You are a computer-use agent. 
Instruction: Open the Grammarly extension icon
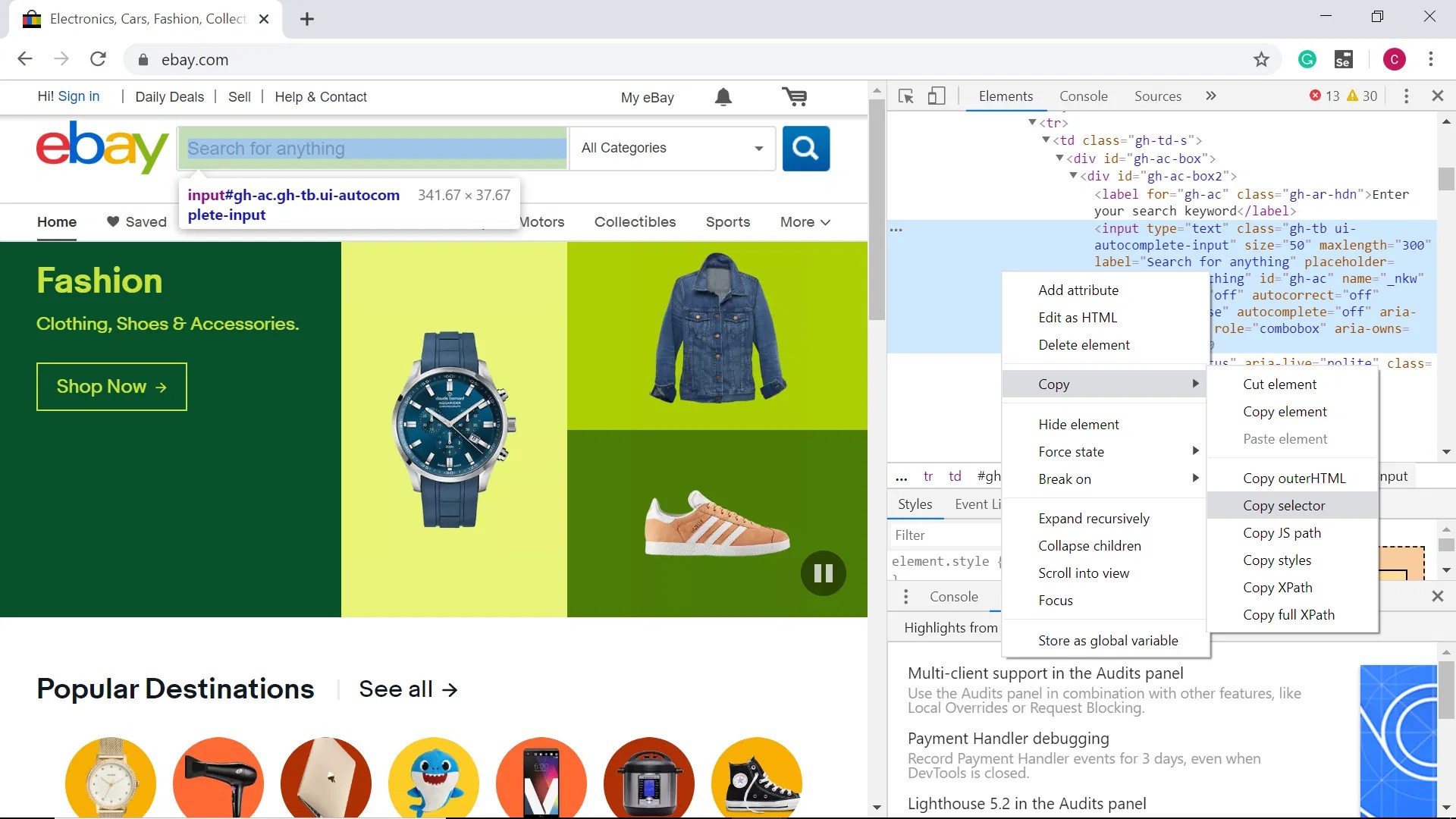[x=1307, y=59]
